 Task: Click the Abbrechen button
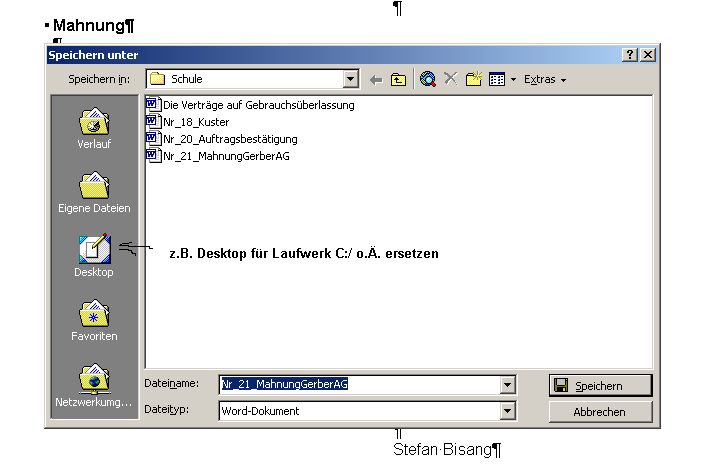pos(600,412)
